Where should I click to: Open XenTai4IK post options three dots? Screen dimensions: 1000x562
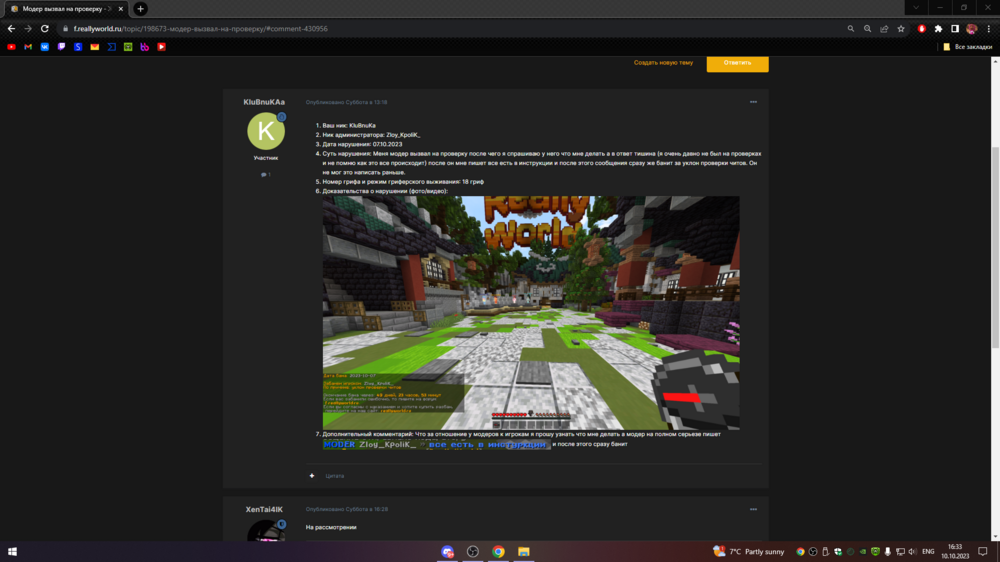point(753,510)
